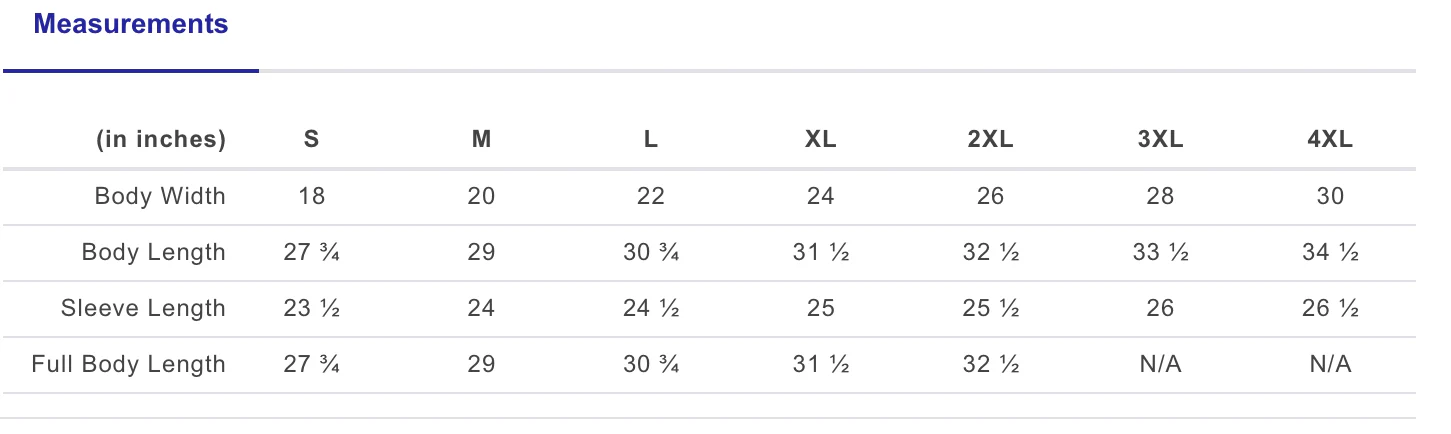The width and height of the screenshot is (1451, 434).
Task: Select the Body Length row label
Action: click(x=154, y=252)
